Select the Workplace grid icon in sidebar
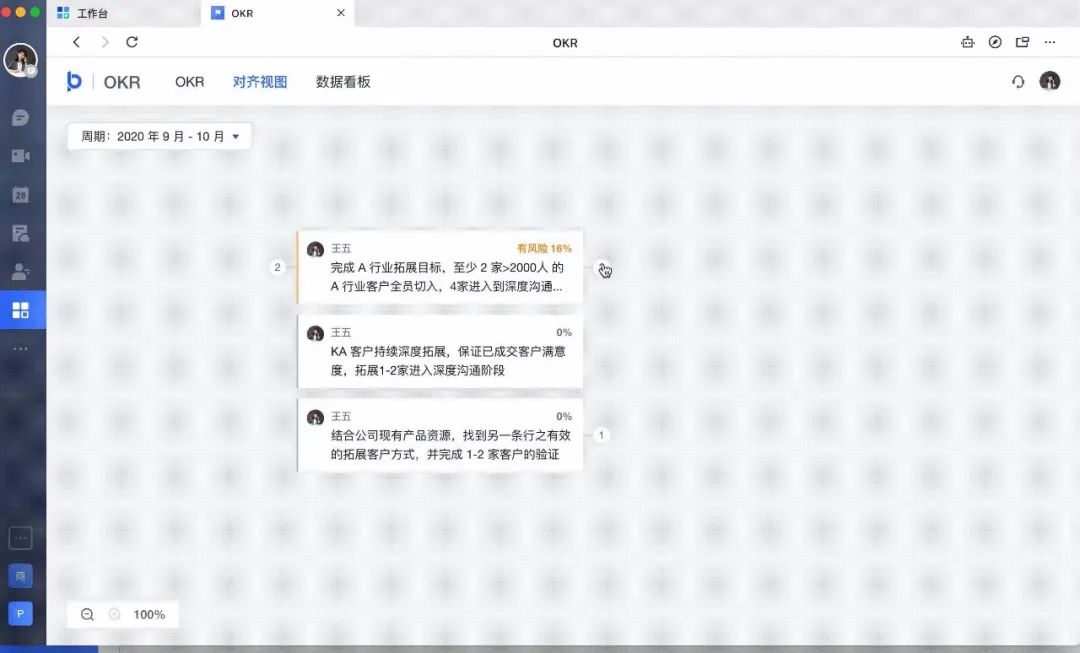This screenshot has width=1080, height=653. (21, 310)
